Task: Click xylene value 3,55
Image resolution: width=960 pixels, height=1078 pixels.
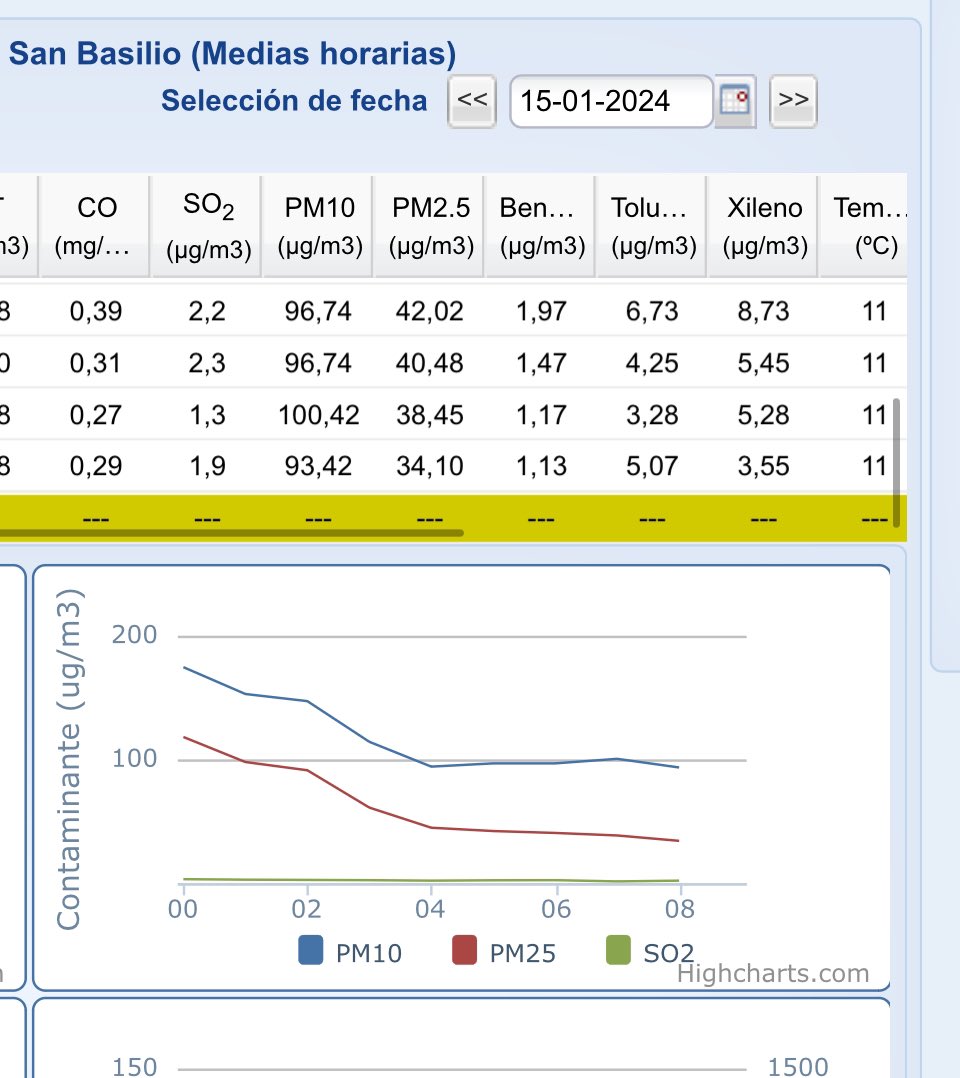Action: (x=763, y=466)
